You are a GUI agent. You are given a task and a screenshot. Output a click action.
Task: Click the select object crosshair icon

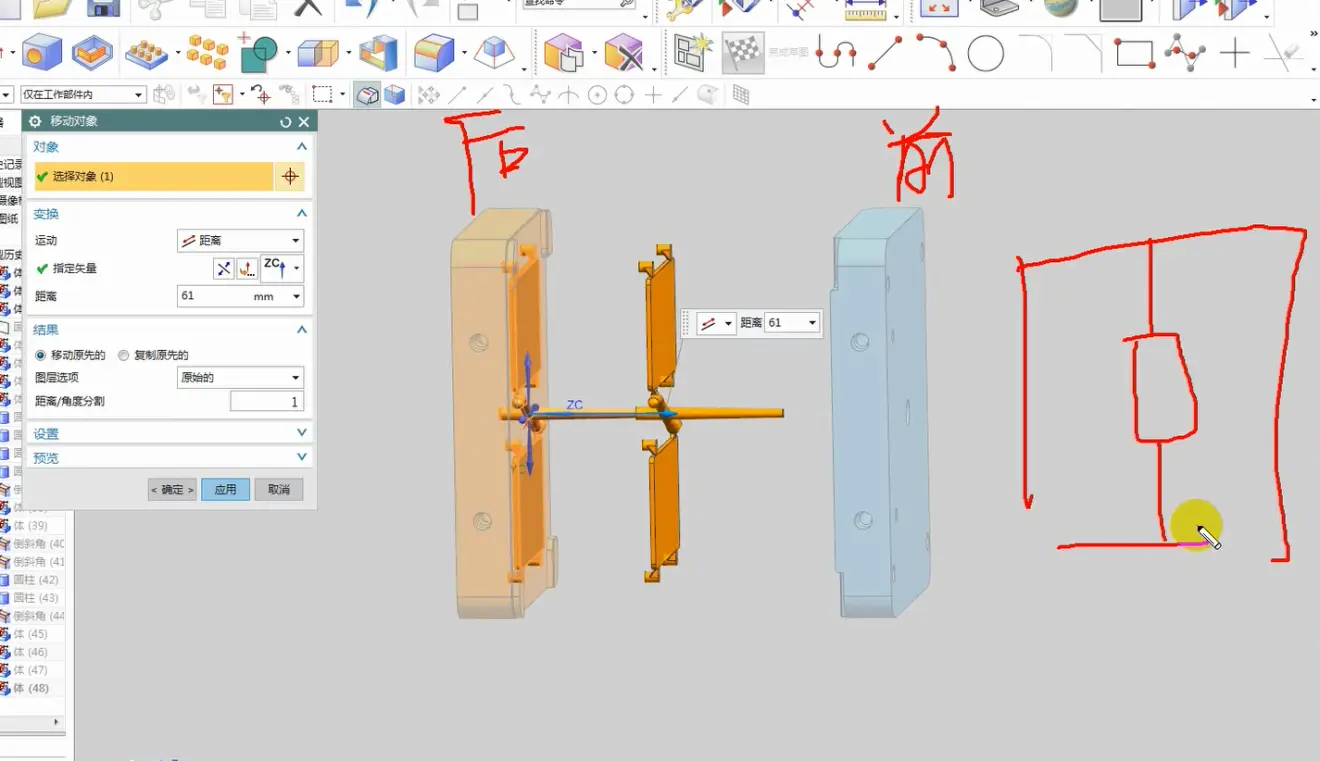tap(290, 177)
